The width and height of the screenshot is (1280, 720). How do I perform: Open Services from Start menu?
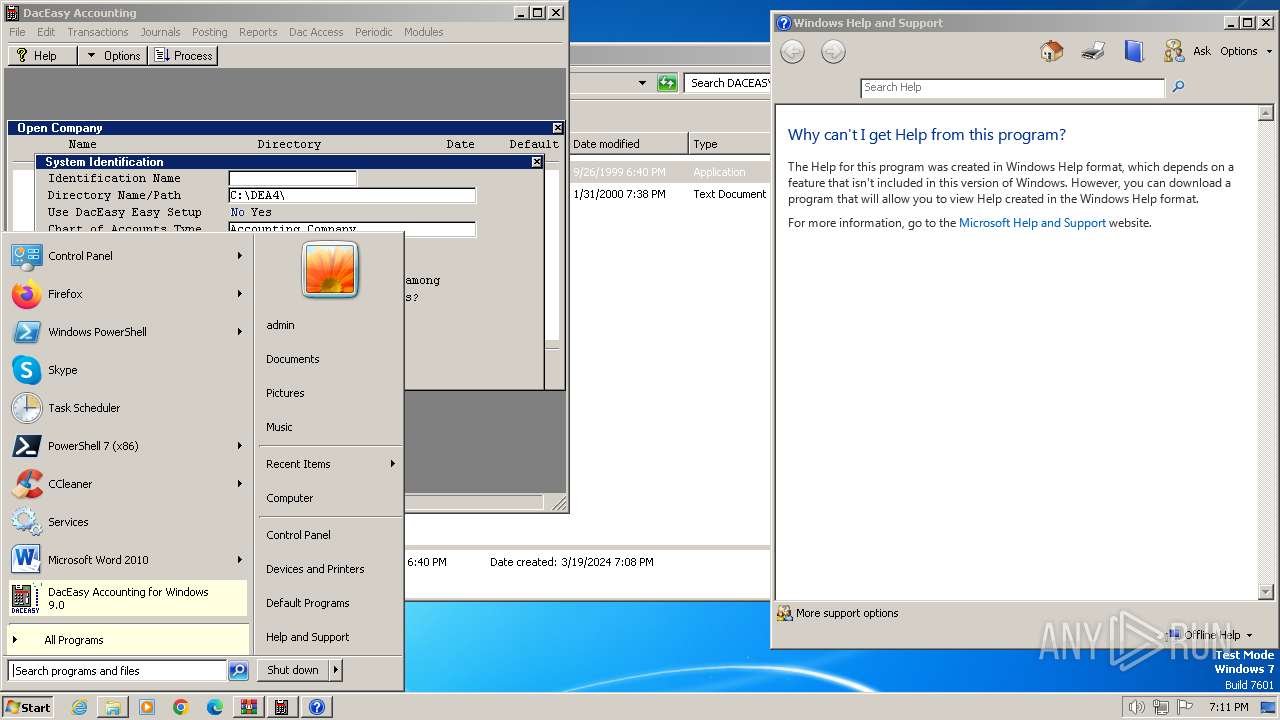coord(26,522)
